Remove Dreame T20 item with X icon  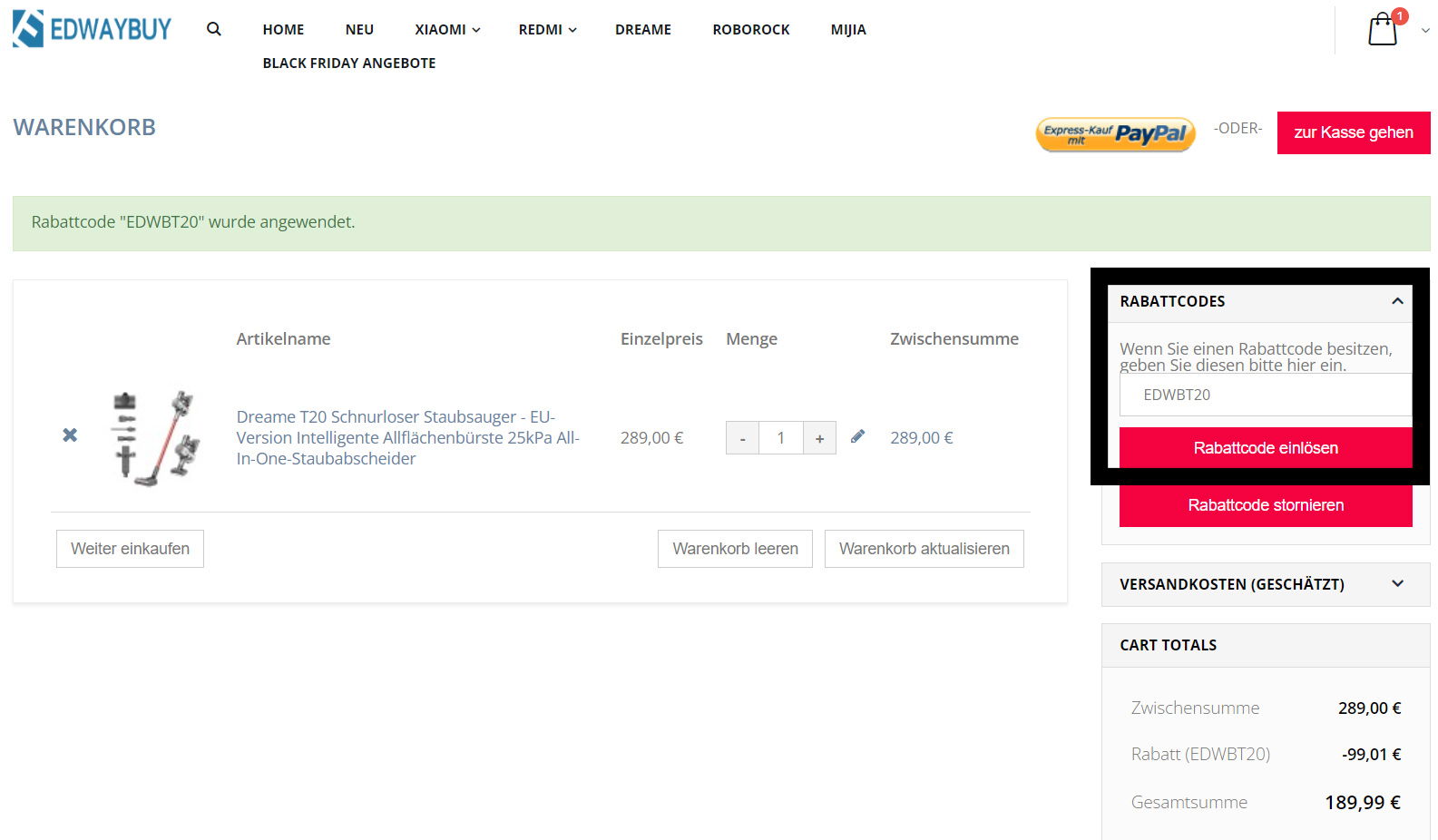70,435
